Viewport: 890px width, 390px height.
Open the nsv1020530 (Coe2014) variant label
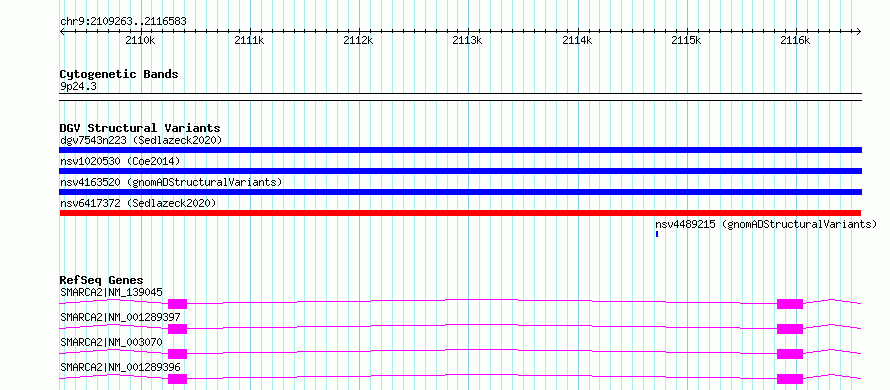point(120,161)
